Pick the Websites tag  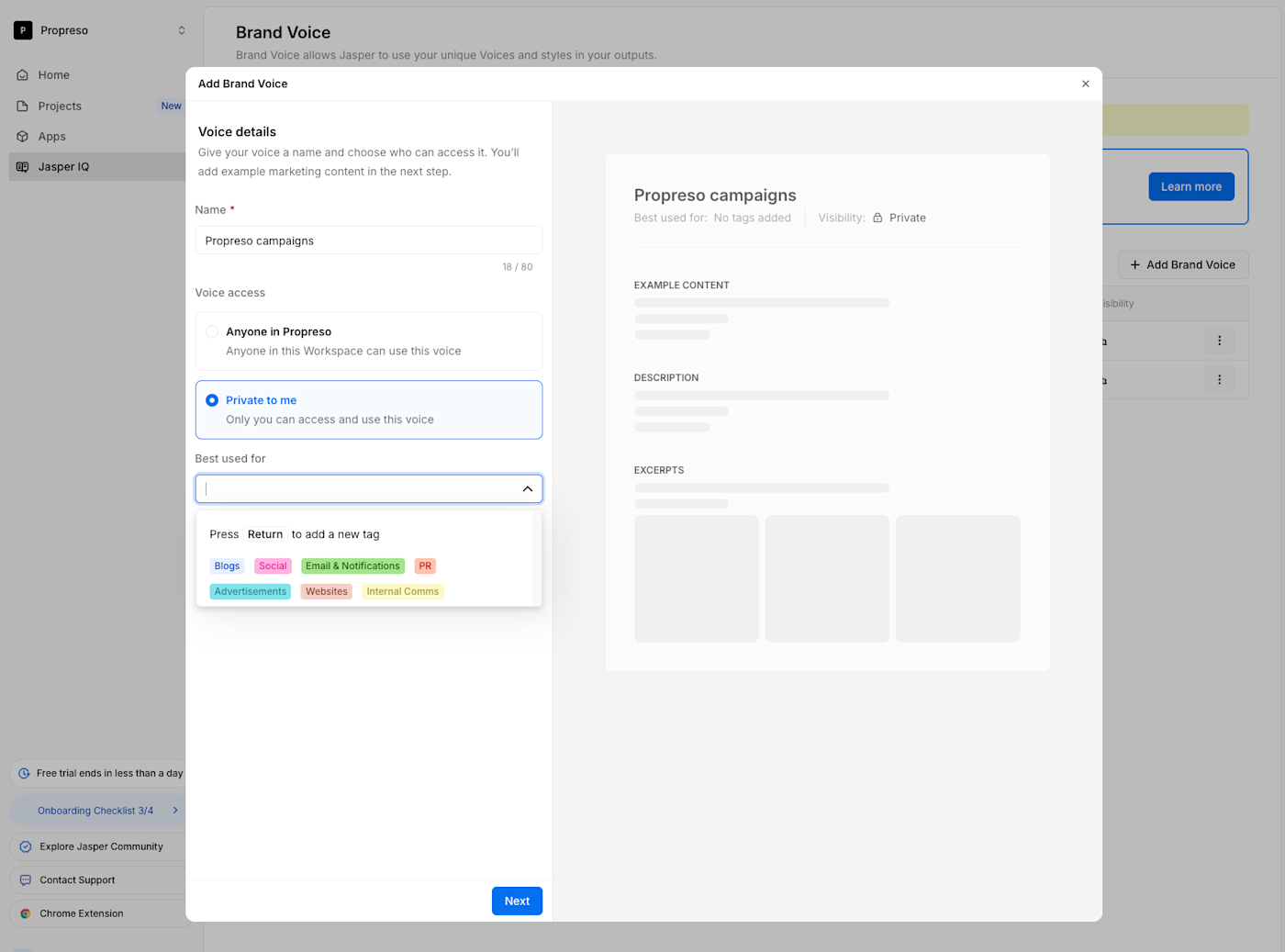[x=327, y=592]
